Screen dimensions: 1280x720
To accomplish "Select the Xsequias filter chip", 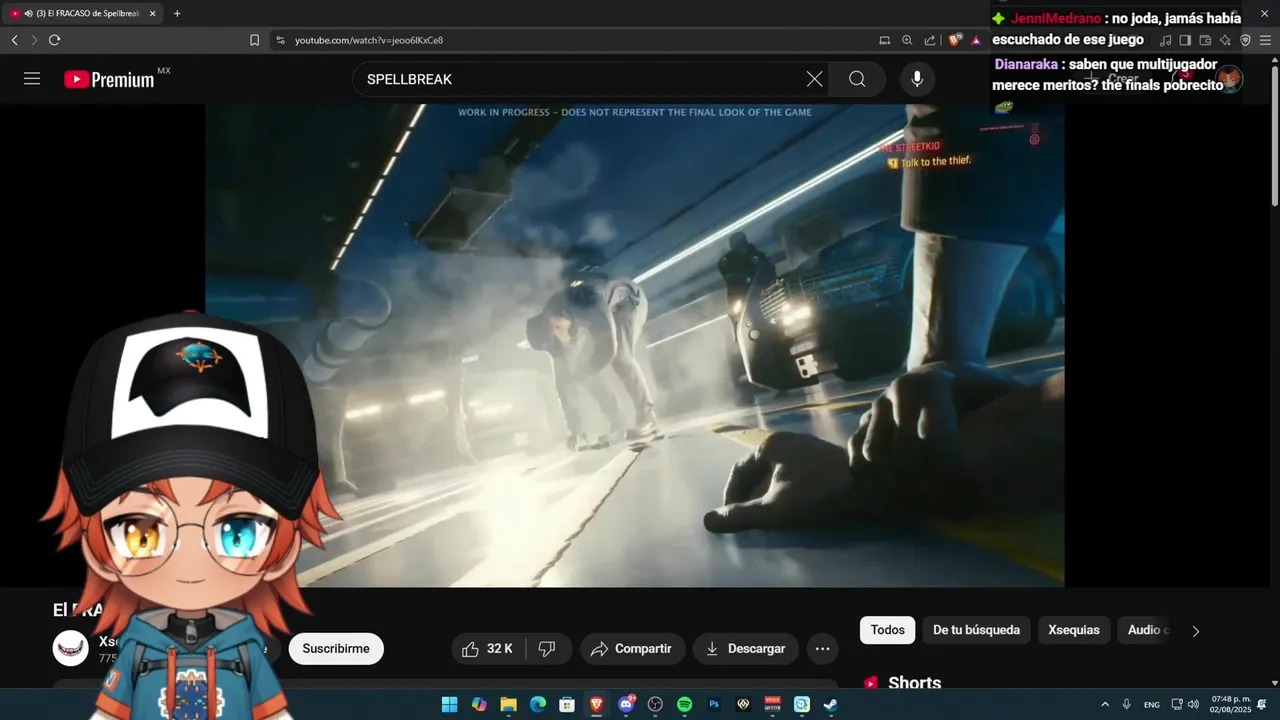I will 1074,630.
